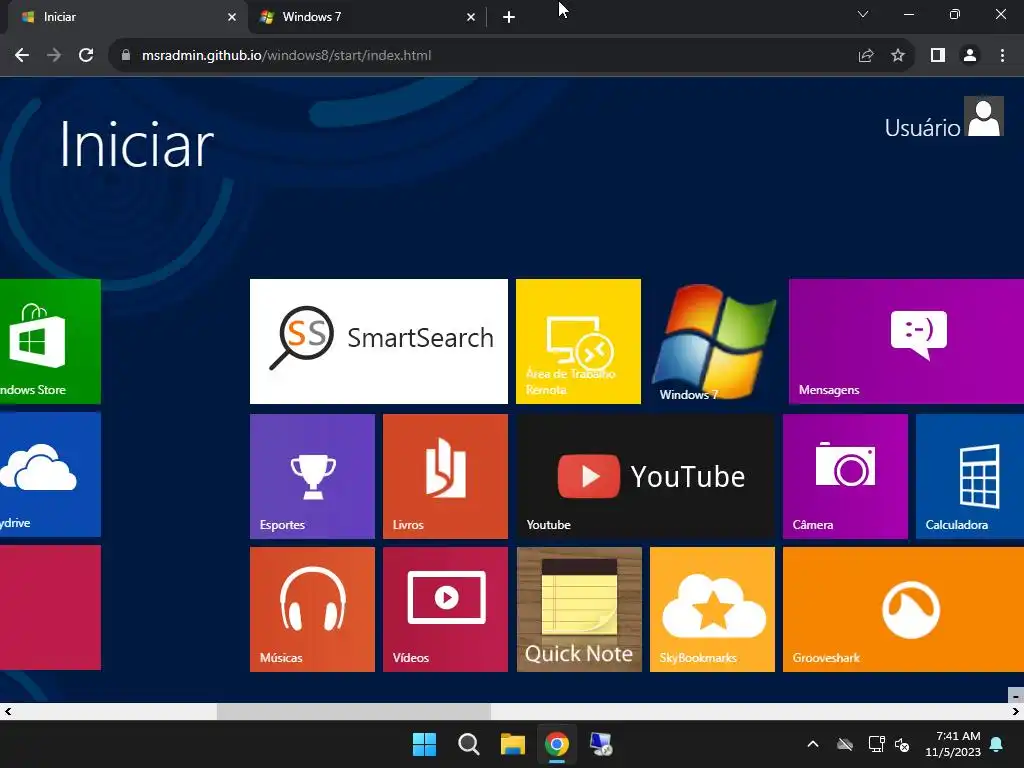Open the Calculadora tile
This screenshot has width=1024, height=768.
tap(970, 476)
